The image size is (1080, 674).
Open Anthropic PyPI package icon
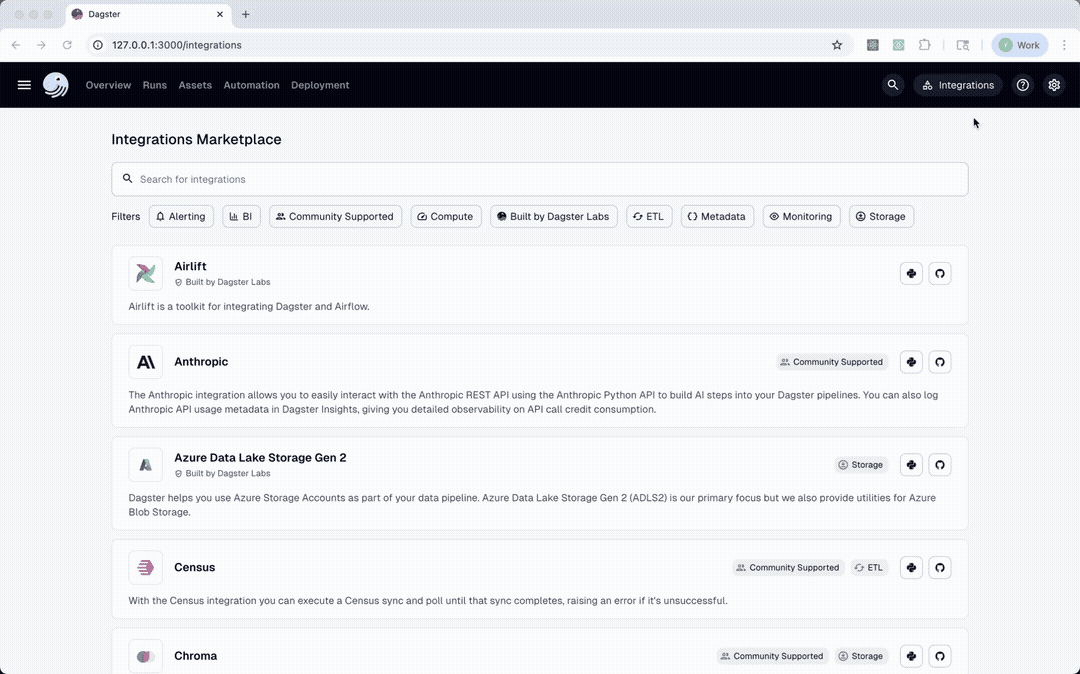tap(911, 361)
